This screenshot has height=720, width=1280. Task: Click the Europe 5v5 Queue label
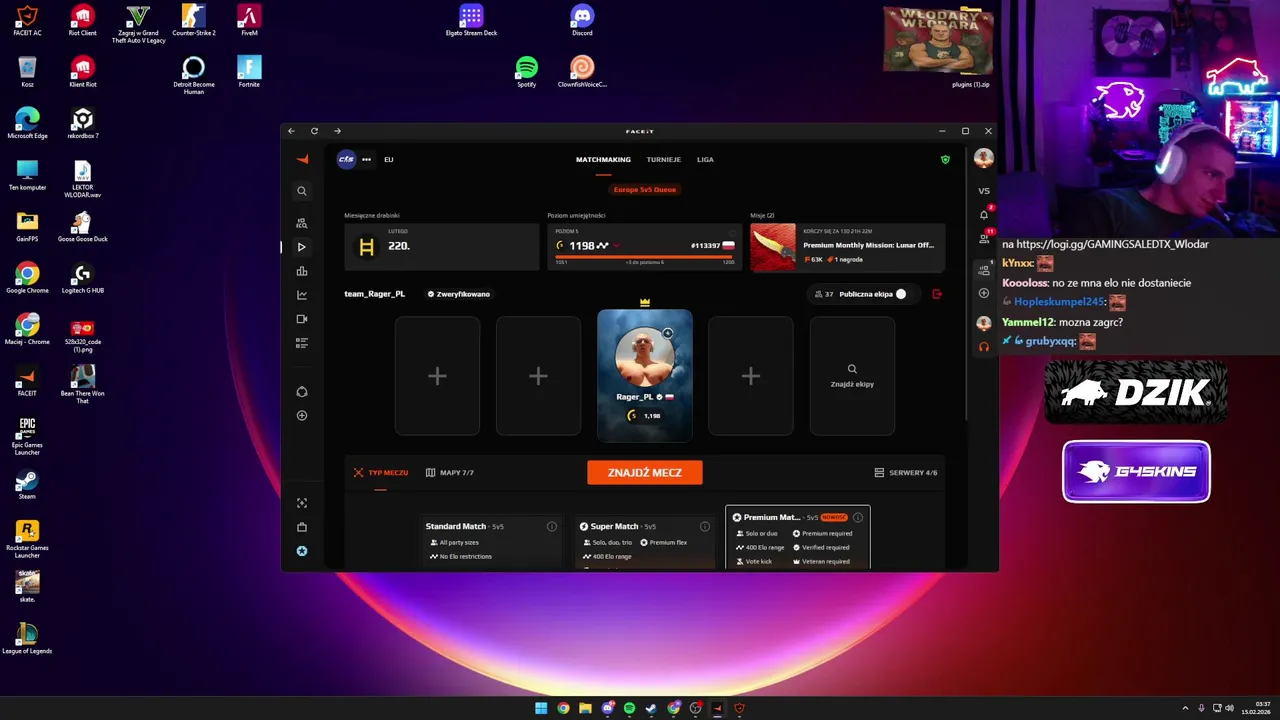pos(645,189)
